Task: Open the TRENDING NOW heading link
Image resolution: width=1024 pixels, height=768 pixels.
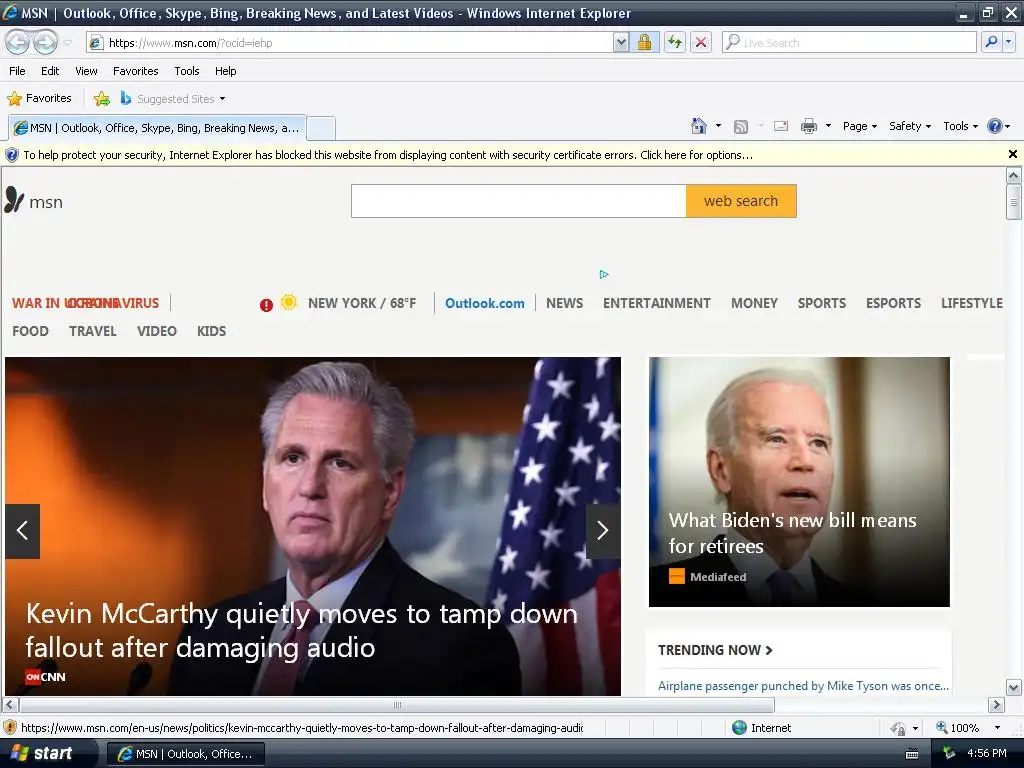Action: (715, 650)
